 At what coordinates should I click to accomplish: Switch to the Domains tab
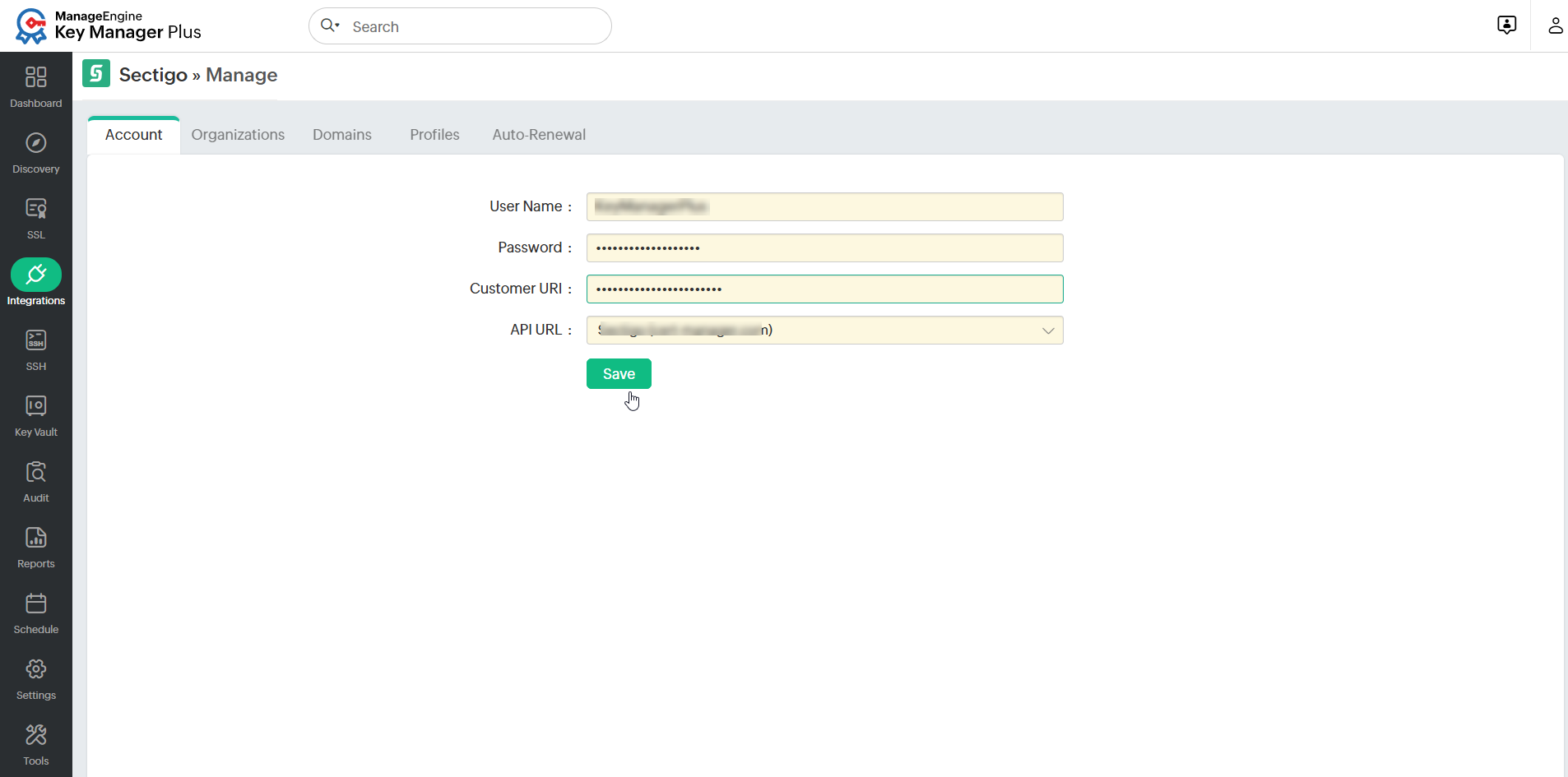click(x=342, y=135)
